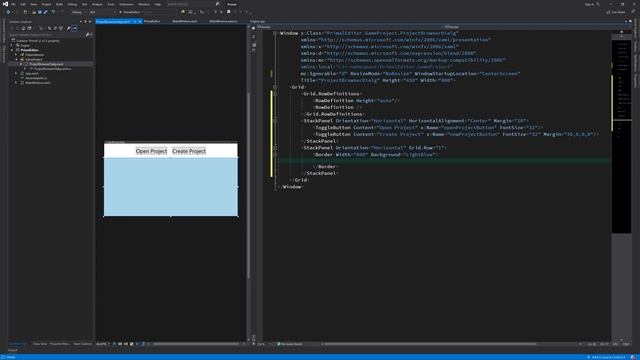
Task: Toggle Preview Selected Items in Solution Explorer
Action: tap(75, 28)
